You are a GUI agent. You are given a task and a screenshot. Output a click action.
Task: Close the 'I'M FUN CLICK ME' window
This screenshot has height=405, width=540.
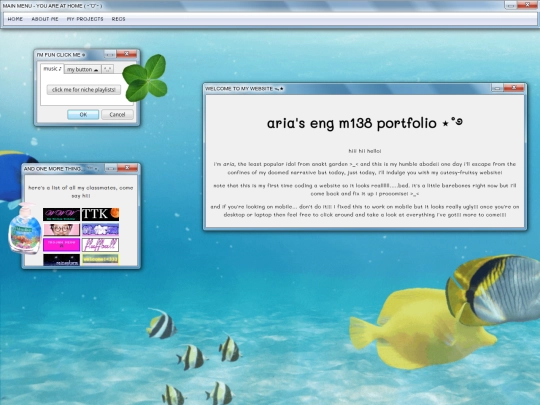point(126,54)
